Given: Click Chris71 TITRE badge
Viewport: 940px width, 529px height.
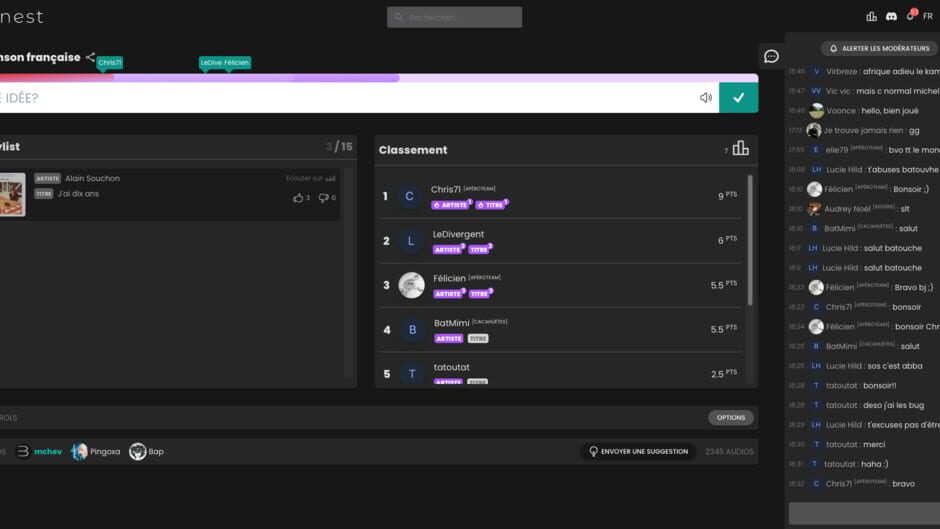Looking at the screenshot, I should [x=492, y=205].
